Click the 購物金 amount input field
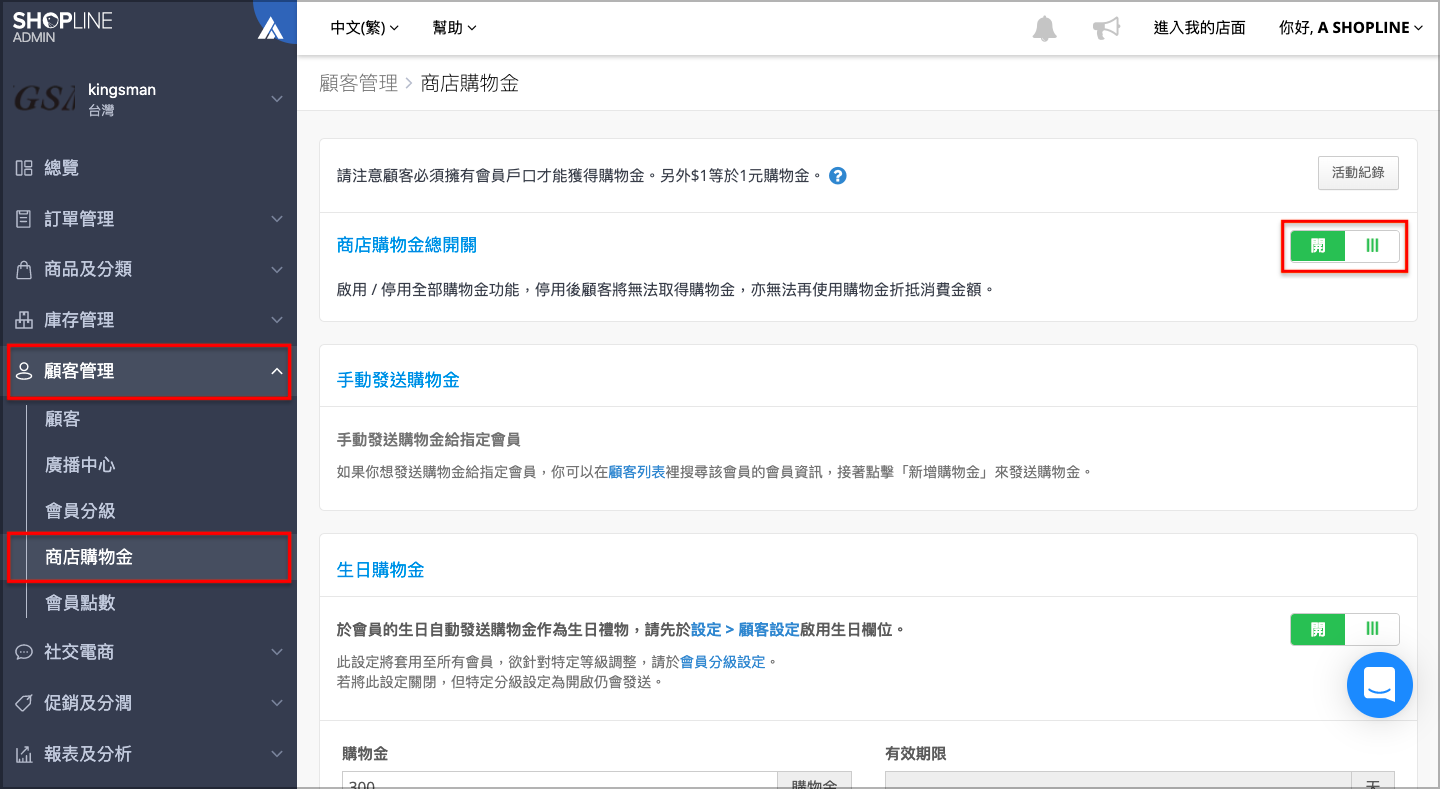Image resolution: width=1440 pixels, height=789 pixels. [x=560, y=780]
